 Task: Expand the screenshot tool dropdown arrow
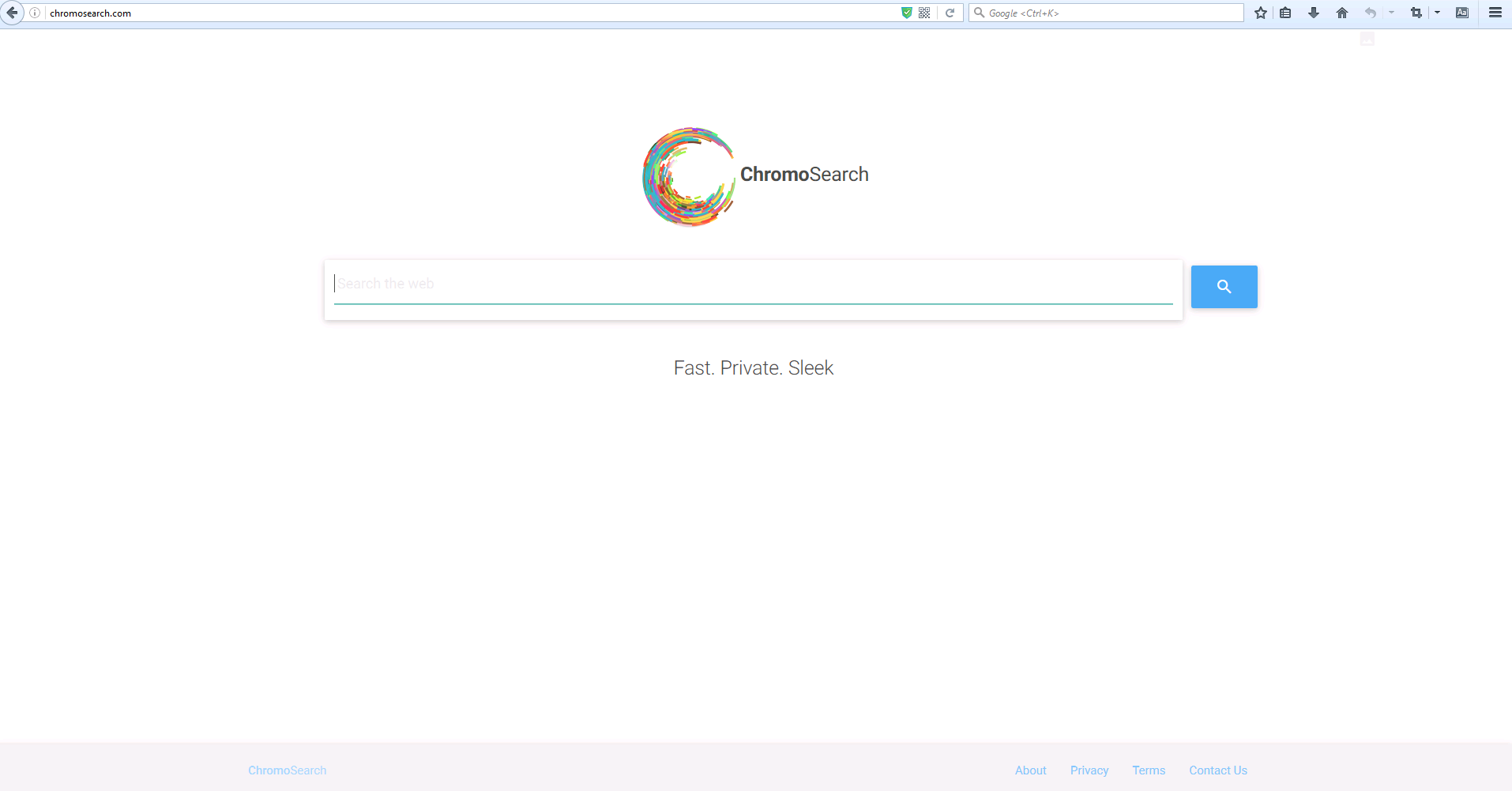pos(1437,13)
